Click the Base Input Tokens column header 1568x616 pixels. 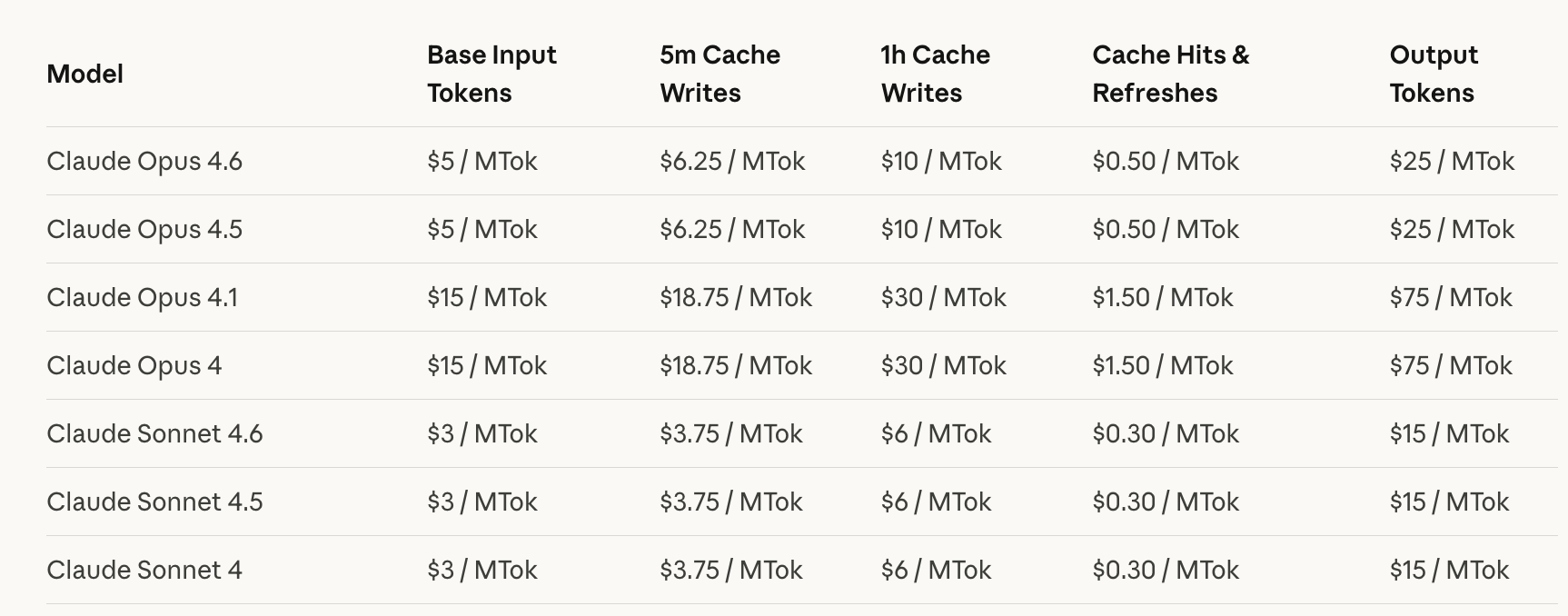coord(491,74)
